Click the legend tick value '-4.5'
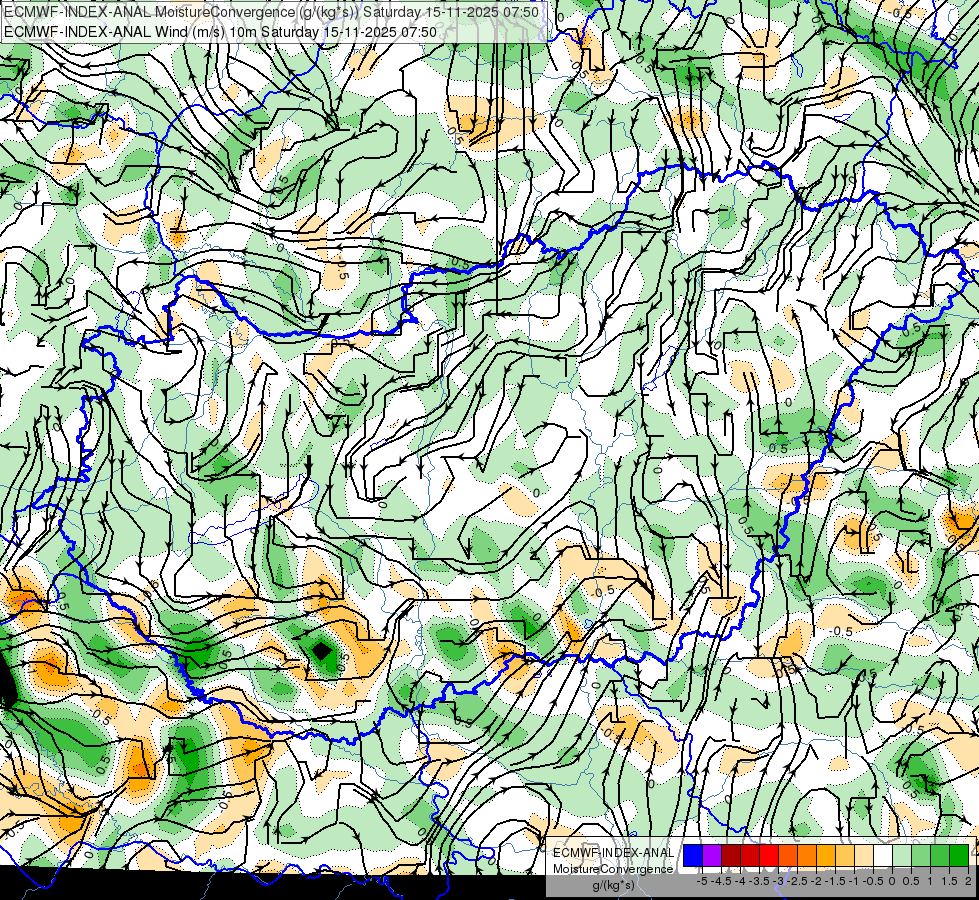The height and width of the screenshot is (900, 979). (x=721, y=881)
